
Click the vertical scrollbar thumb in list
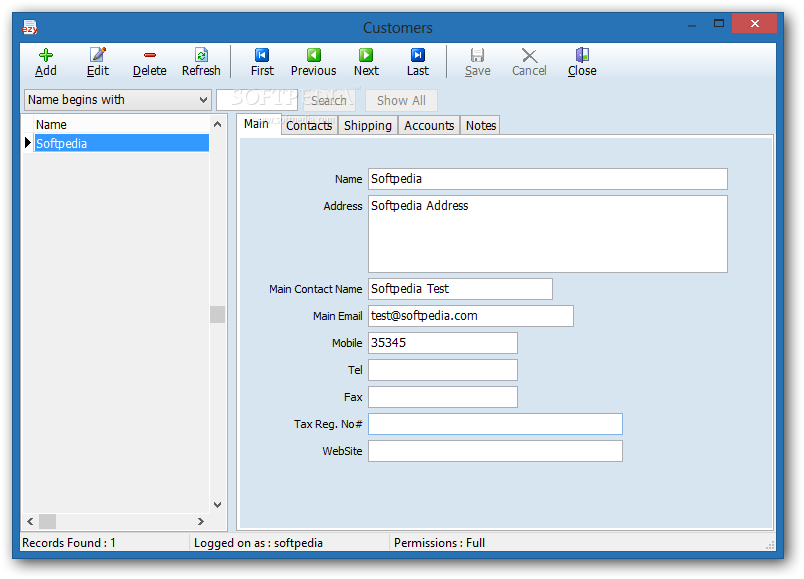point(217,314)
